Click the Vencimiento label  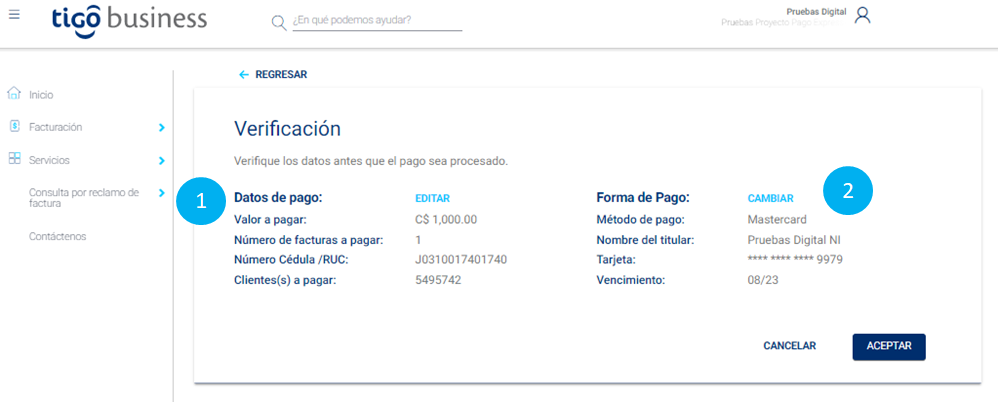630,280
